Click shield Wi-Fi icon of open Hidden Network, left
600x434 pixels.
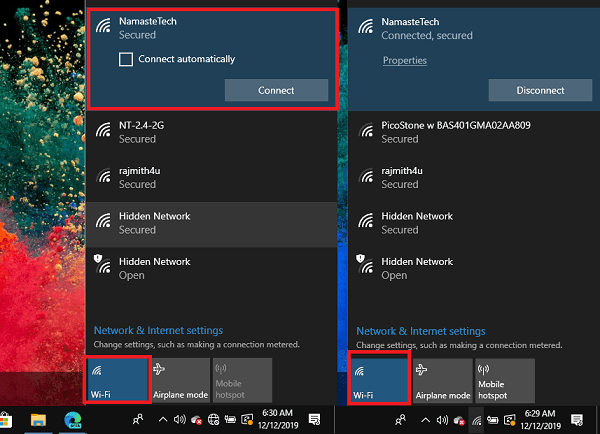(x=103, y=264)
